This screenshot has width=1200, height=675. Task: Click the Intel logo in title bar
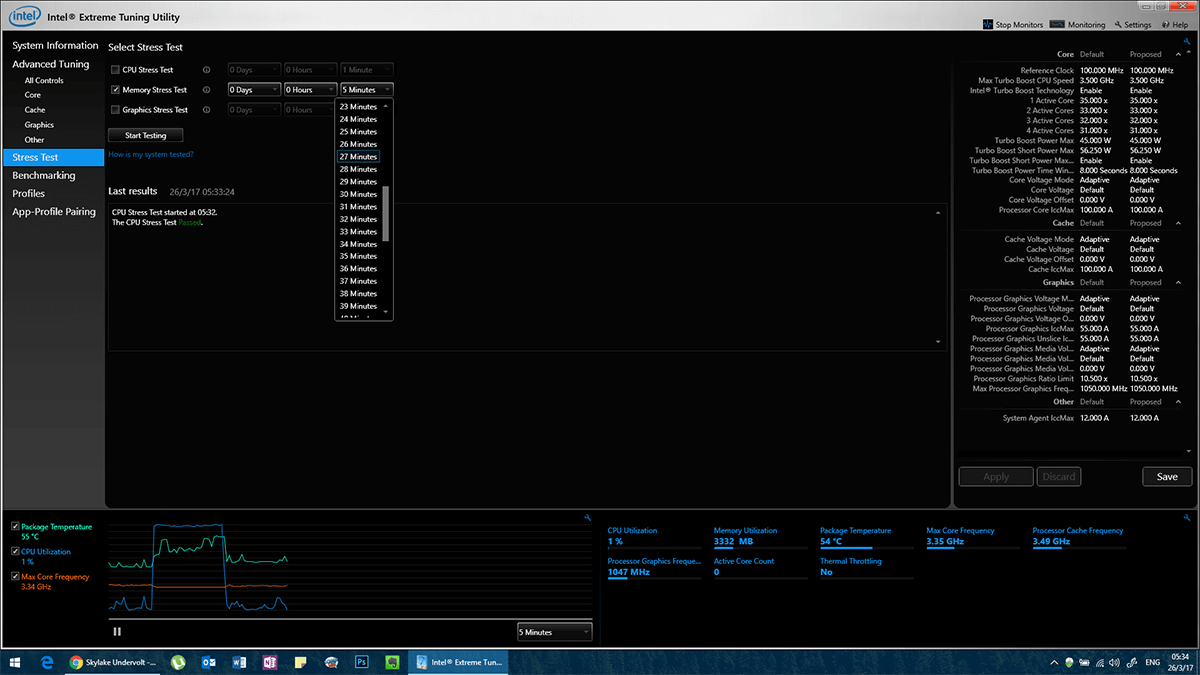(24, 17)
